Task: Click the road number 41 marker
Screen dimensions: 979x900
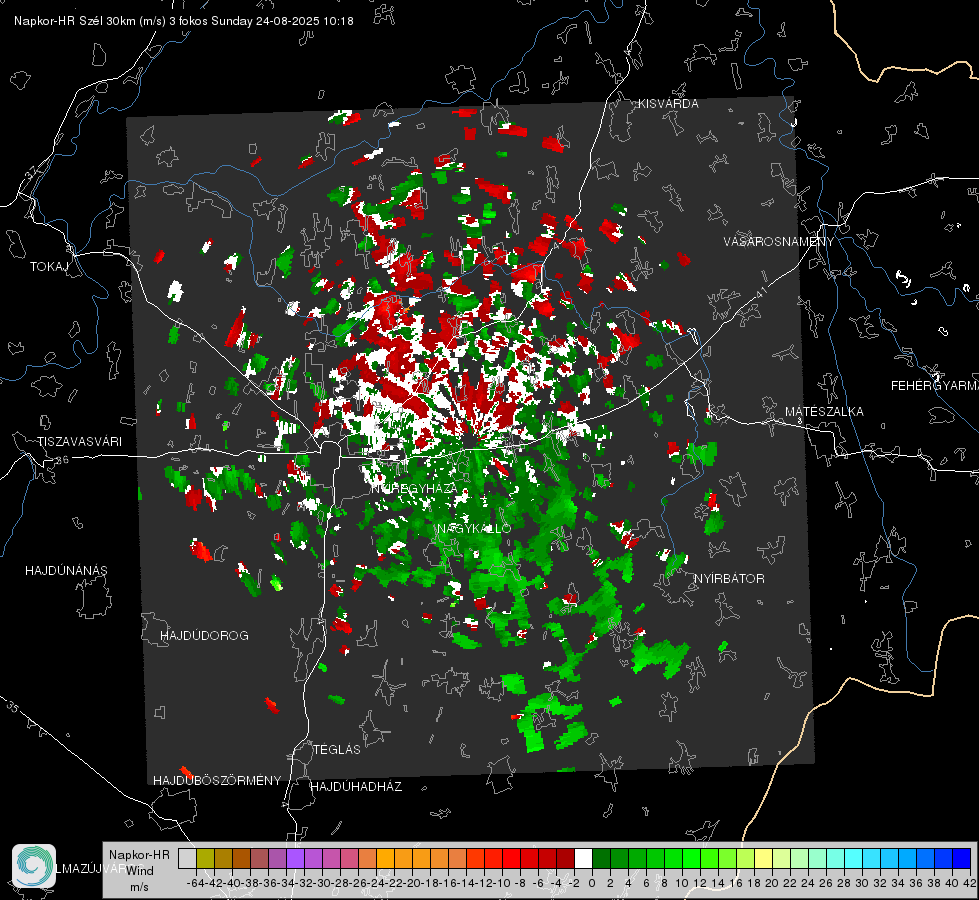Action: [760, 293]
